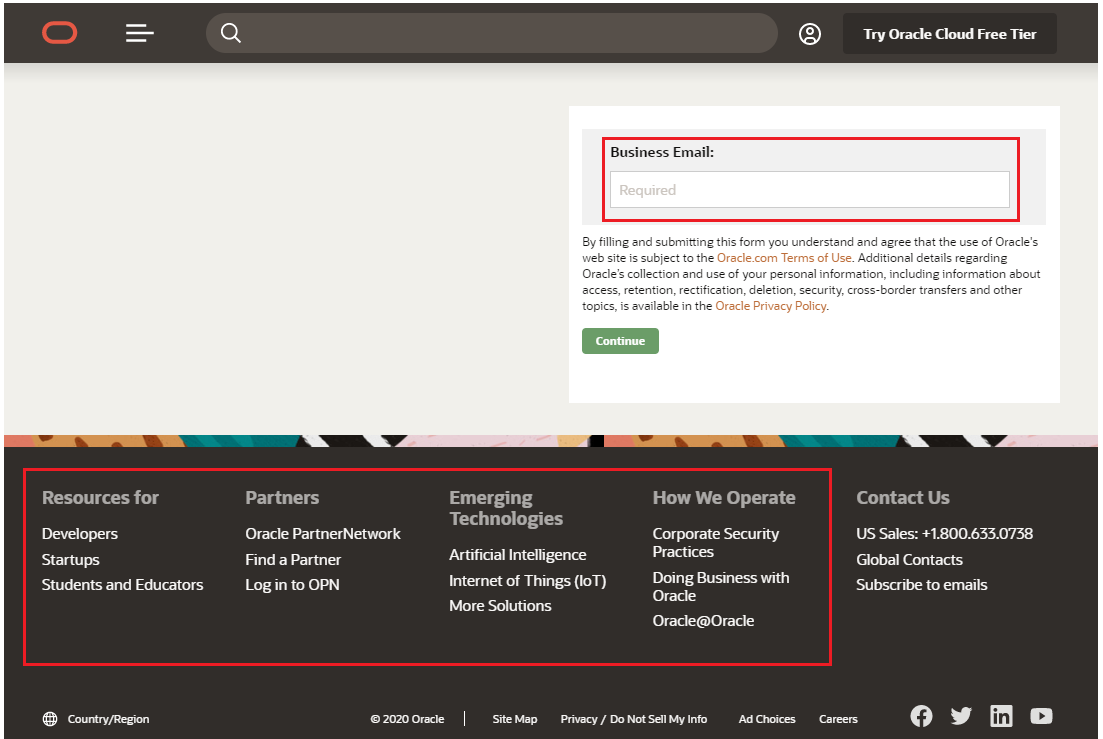Focus the Business Email input field

(x=809, y=190)
